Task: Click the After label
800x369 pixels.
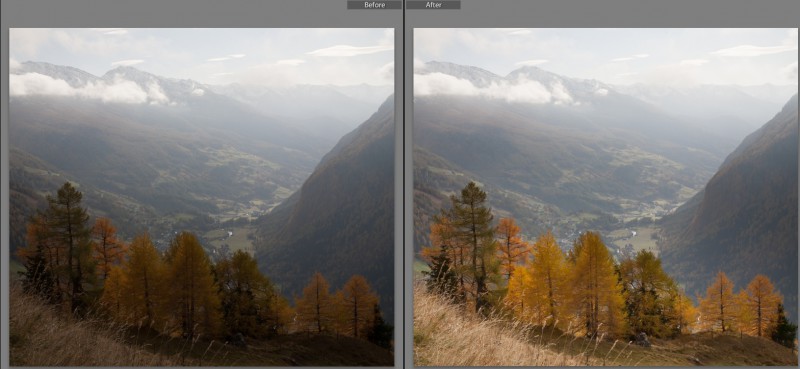Action: click(x=434, y=5)
